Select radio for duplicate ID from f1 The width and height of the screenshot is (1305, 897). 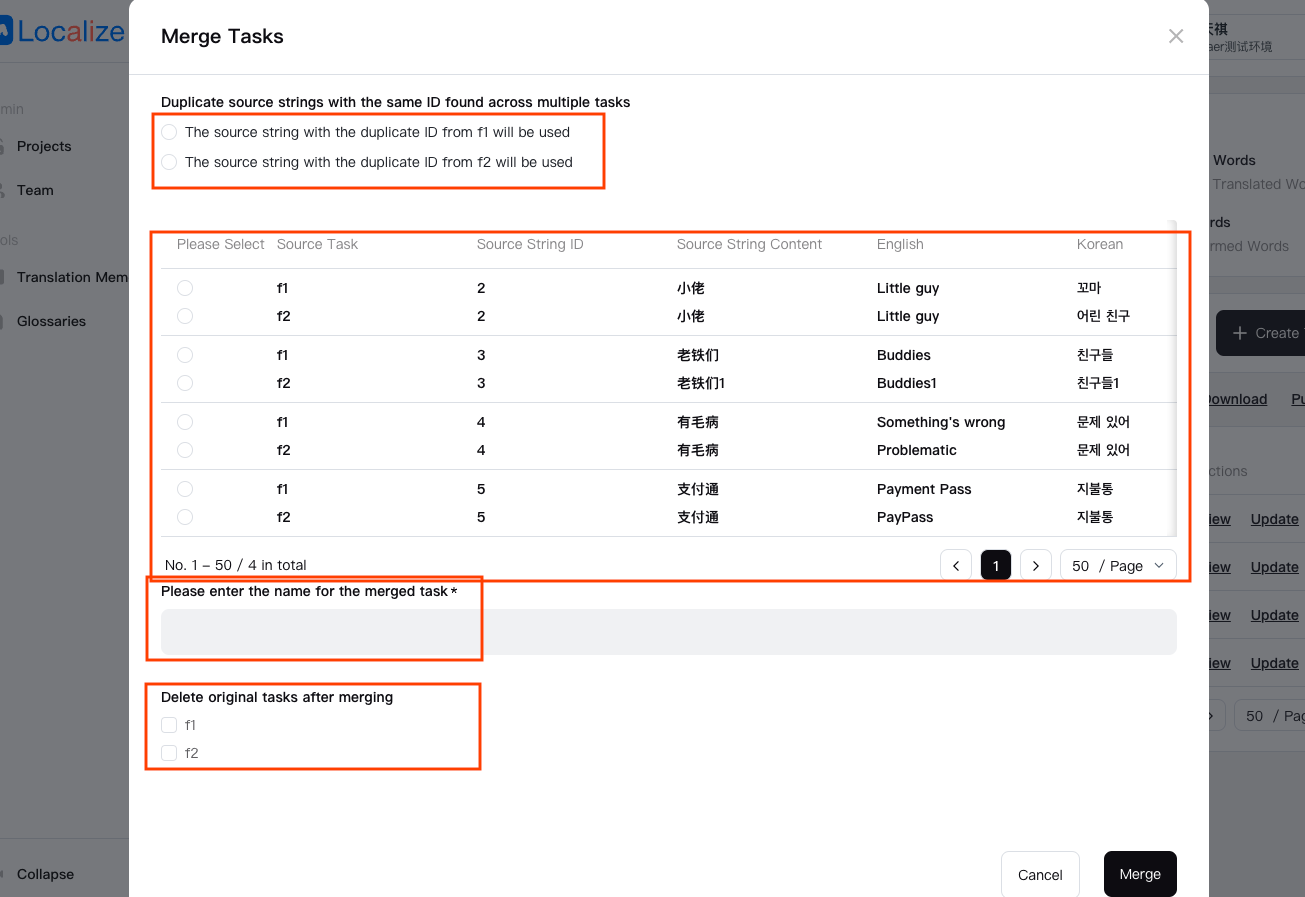pyautogui.click(x=169, y=132)
